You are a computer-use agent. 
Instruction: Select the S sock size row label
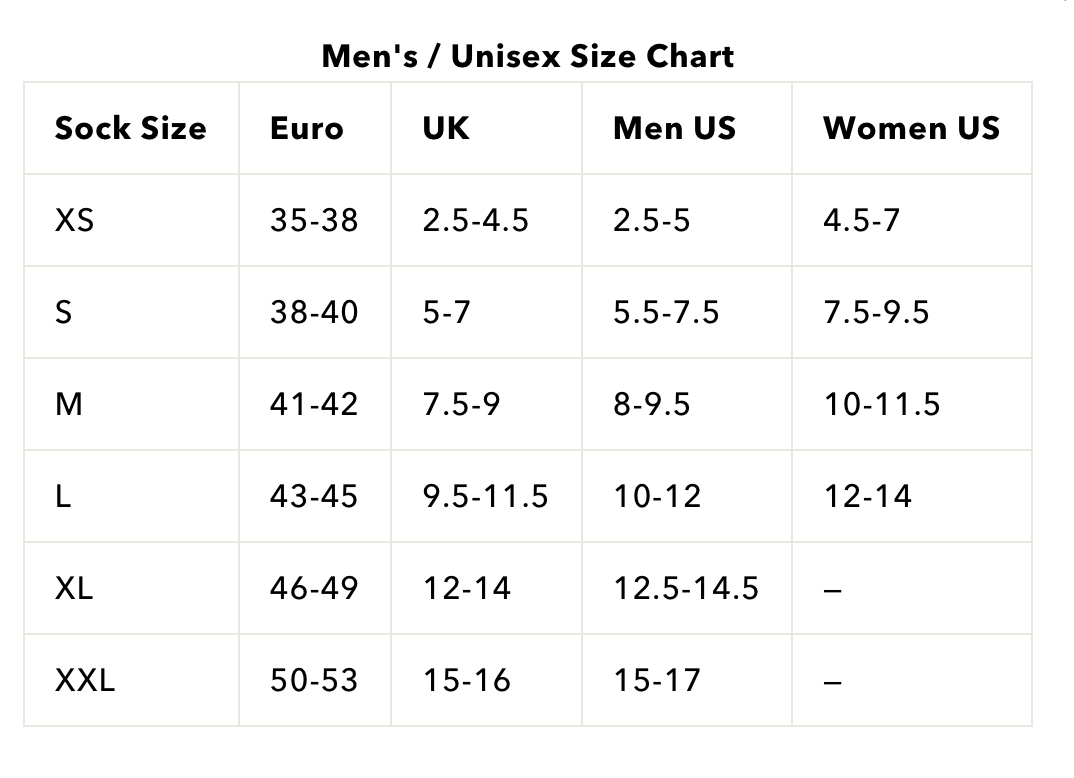pos(64,313)
